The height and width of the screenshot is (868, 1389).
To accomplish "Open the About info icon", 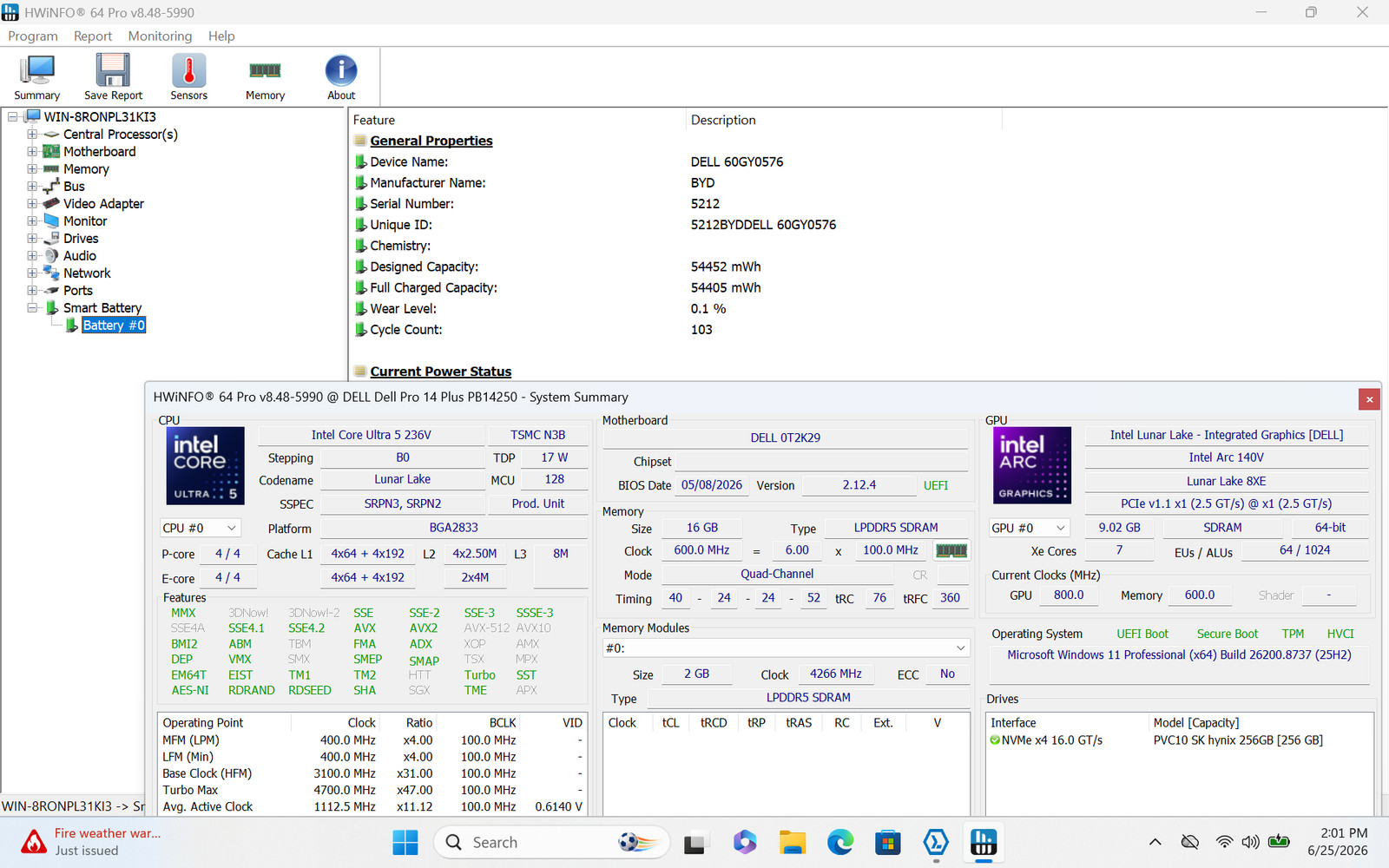I will [341, 76].
